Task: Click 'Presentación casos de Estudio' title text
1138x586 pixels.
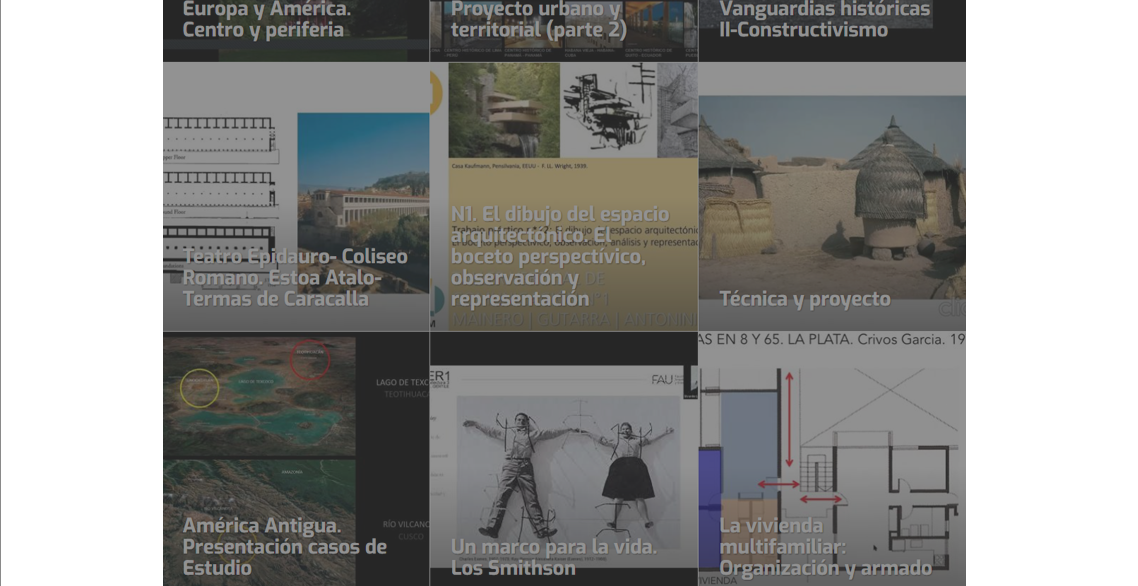Action: 284,557
